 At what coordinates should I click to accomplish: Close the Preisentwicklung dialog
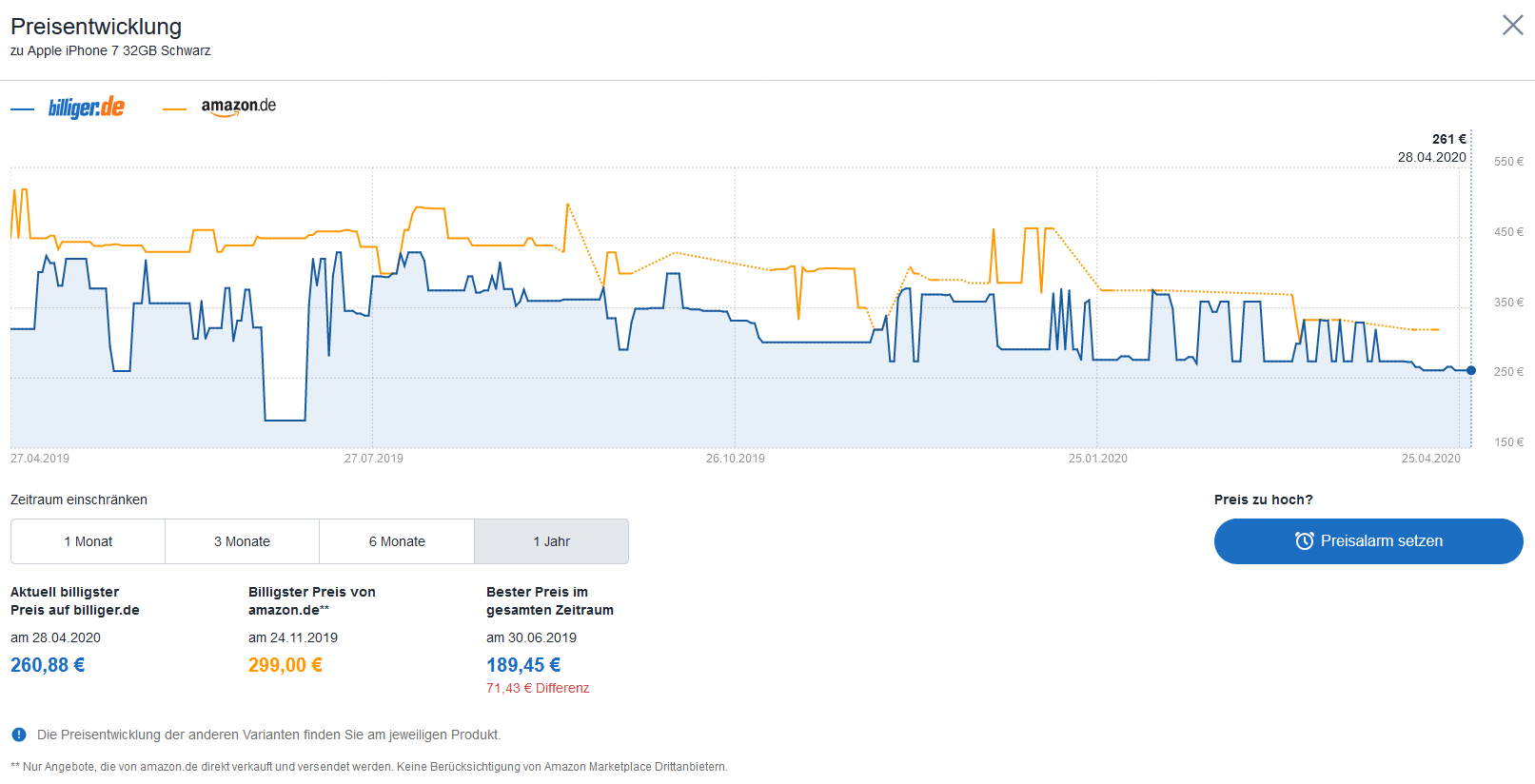[x=1512, y=25]
